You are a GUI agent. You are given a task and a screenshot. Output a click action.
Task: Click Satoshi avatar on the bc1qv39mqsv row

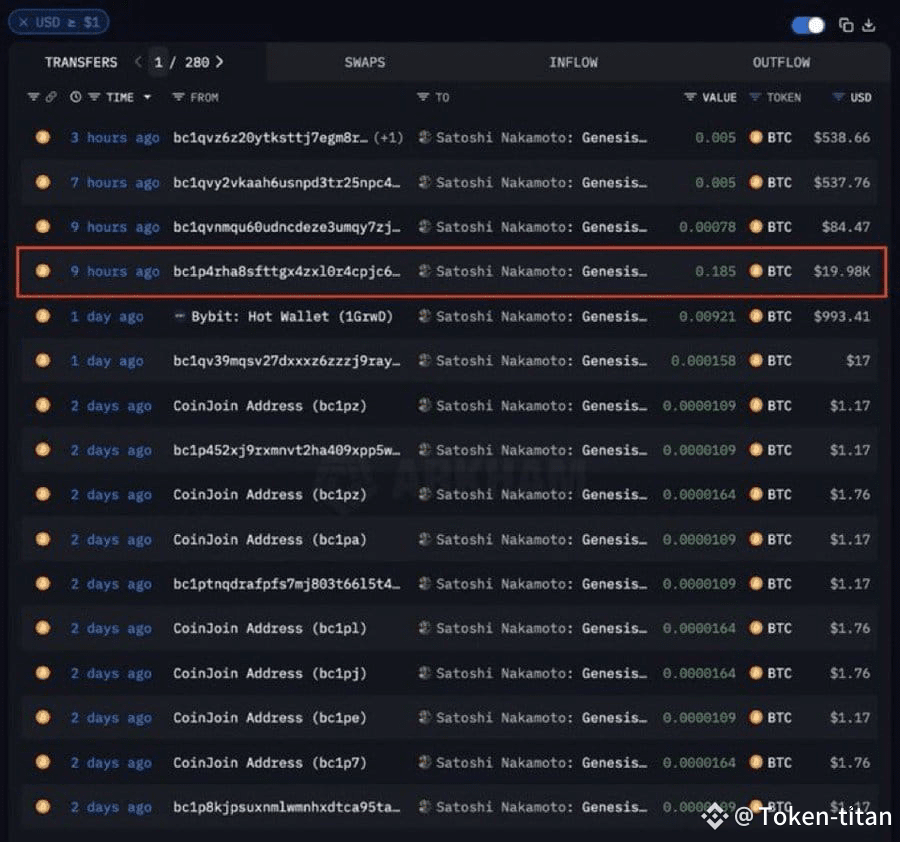click(425, 360)
